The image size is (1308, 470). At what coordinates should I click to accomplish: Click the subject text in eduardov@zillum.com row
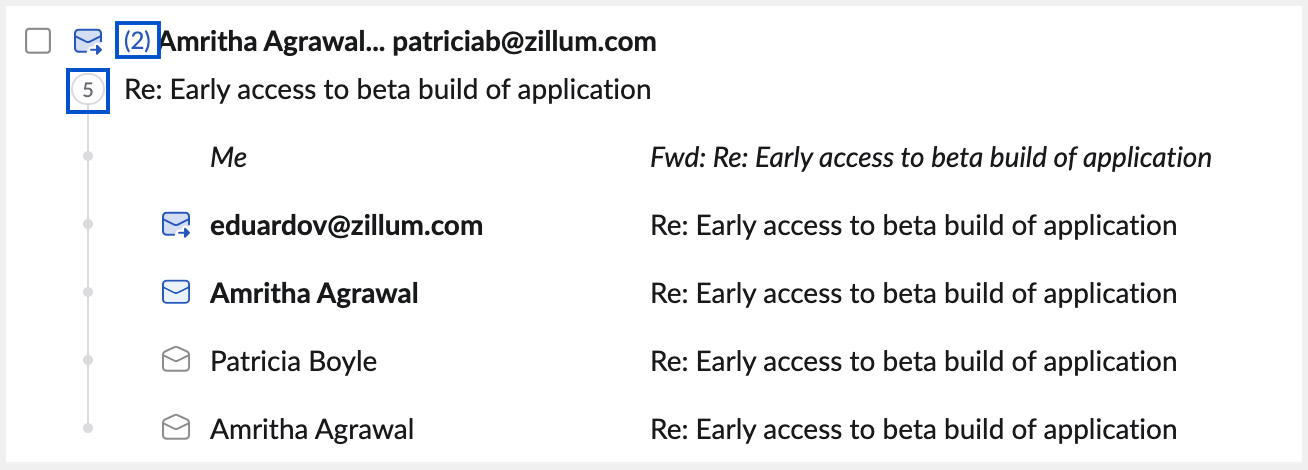point(913,226)
